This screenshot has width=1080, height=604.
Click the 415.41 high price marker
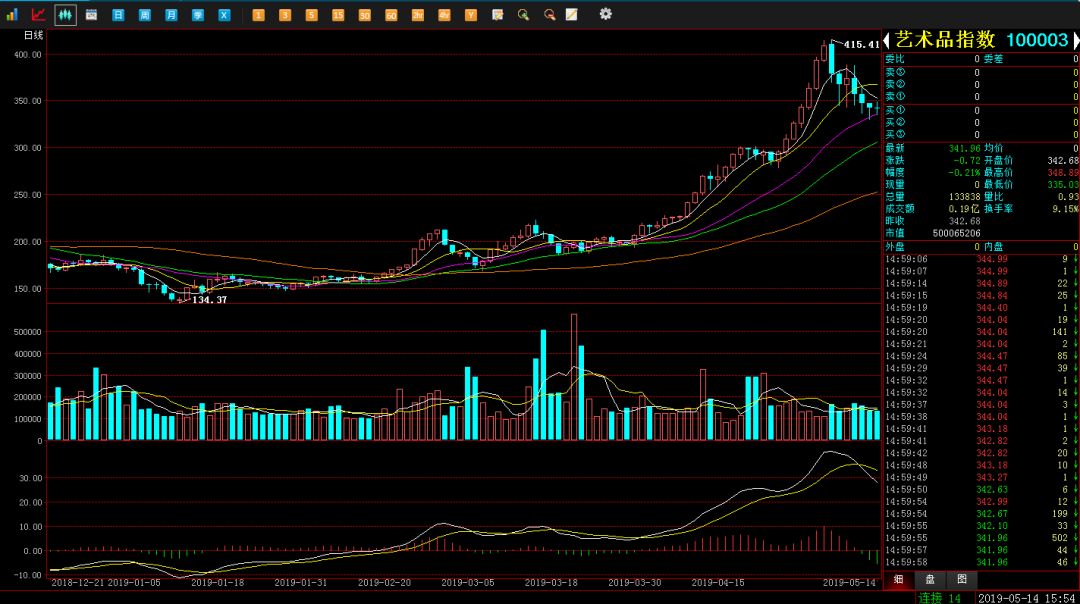coord(862,45)
